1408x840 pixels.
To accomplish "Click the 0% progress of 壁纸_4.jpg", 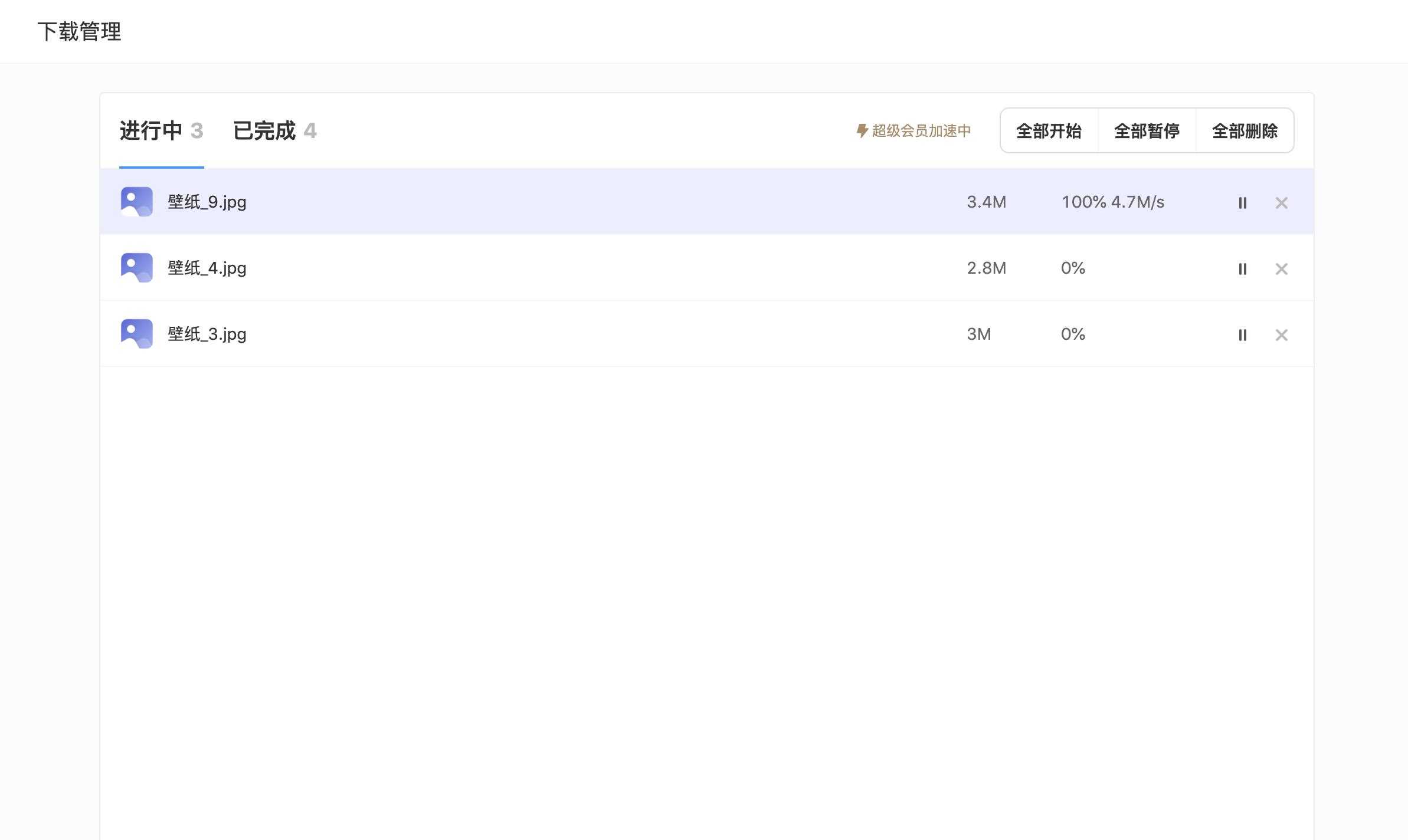I will pos(1073,268).
